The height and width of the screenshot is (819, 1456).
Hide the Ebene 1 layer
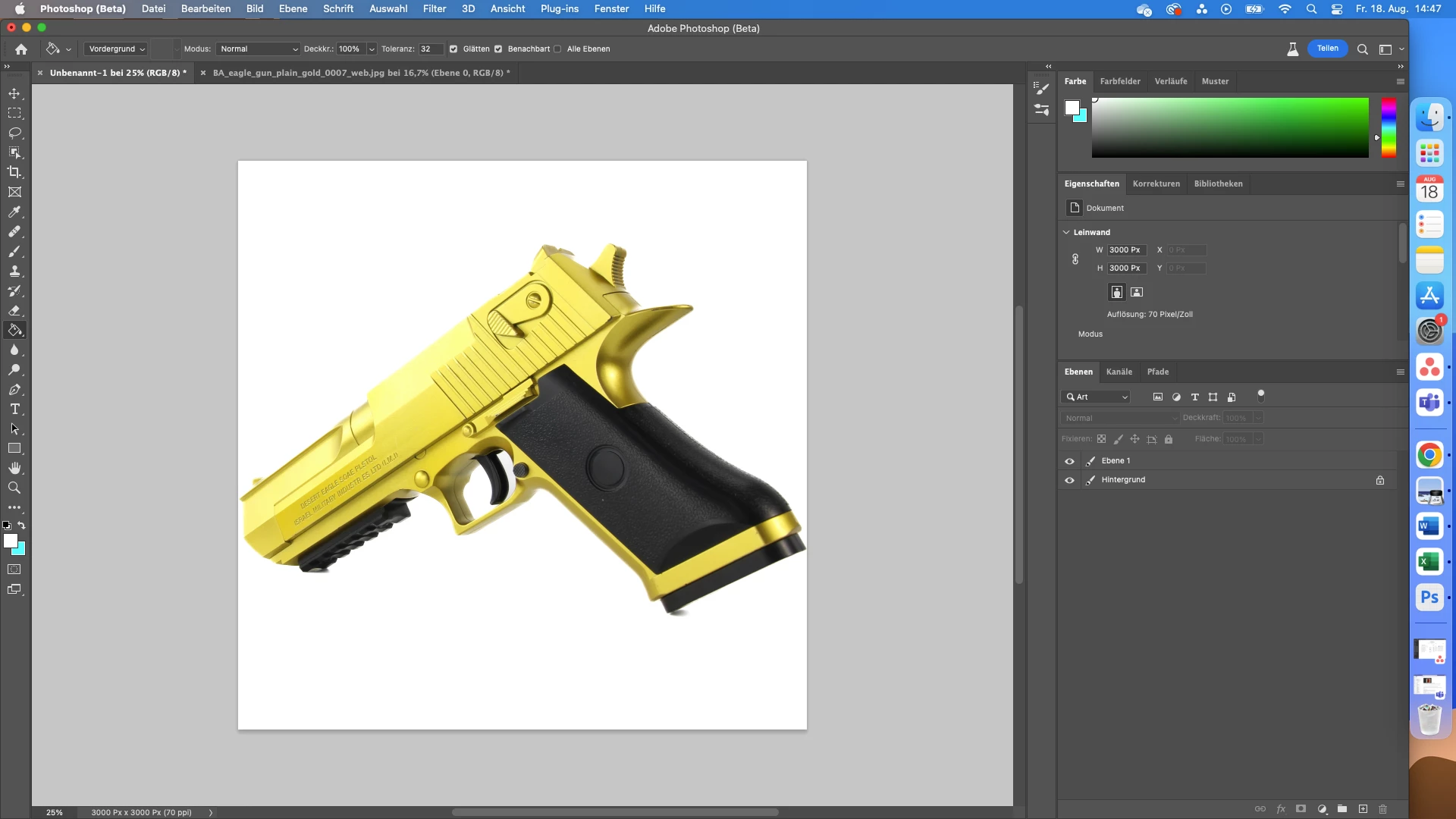[1069, 461]
